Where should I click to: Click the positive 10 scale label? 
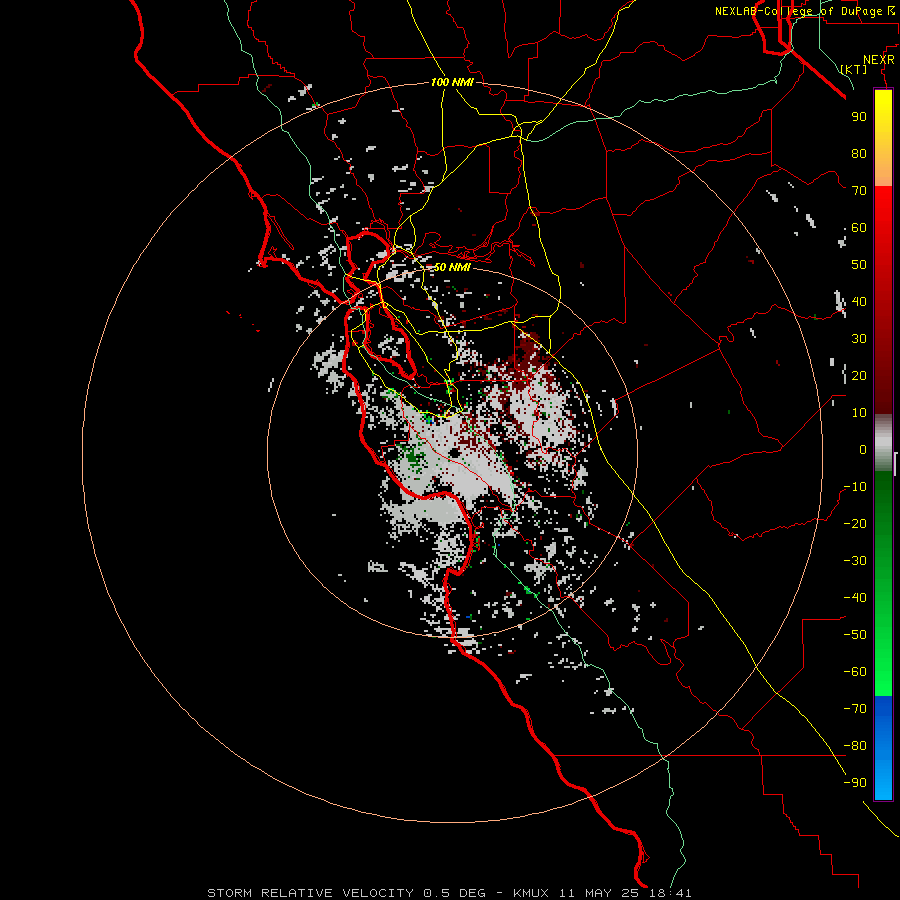[859, 413]
